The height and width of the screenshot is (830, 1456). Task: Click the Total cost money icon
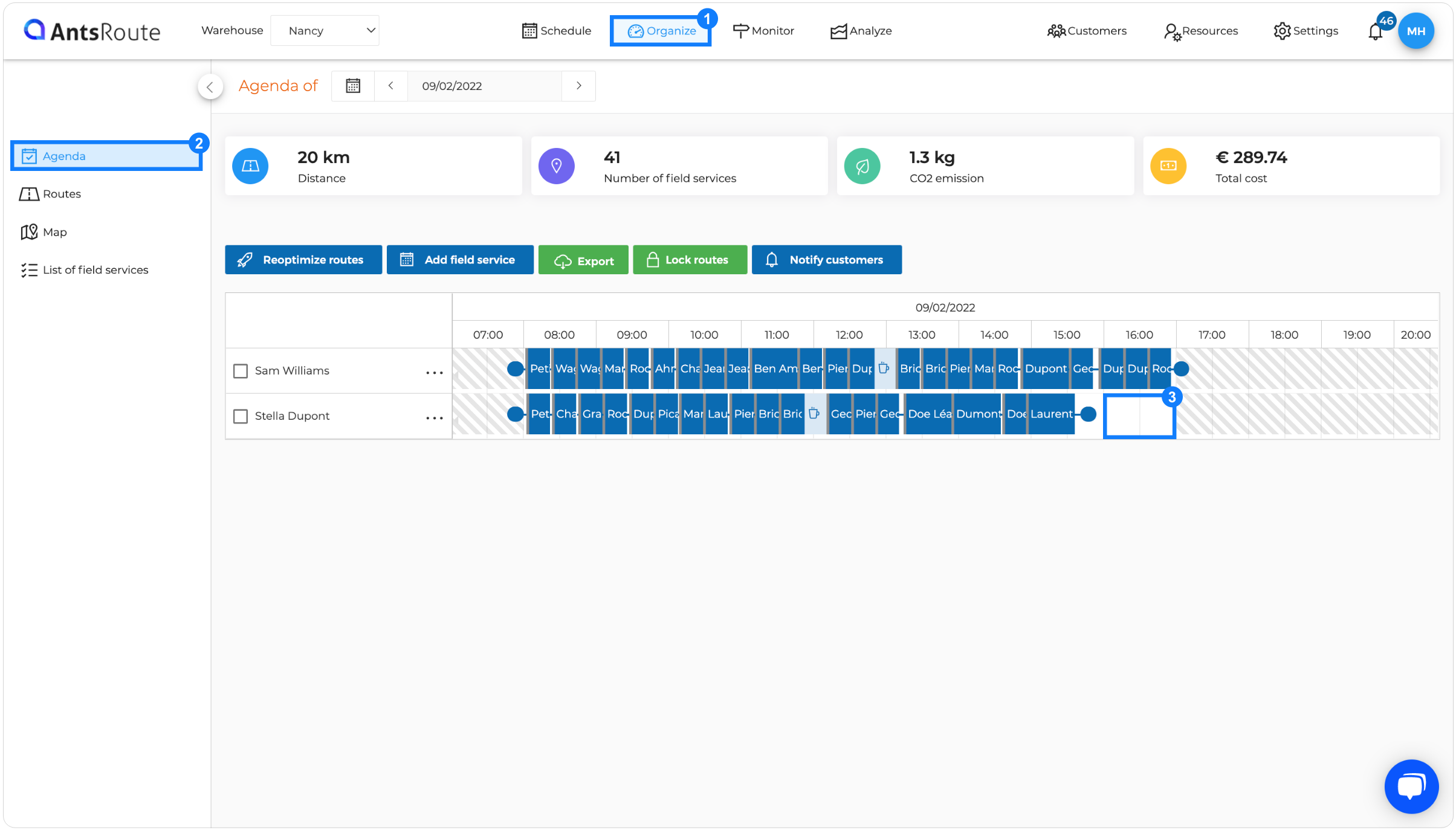click(x=1168, y=166)
